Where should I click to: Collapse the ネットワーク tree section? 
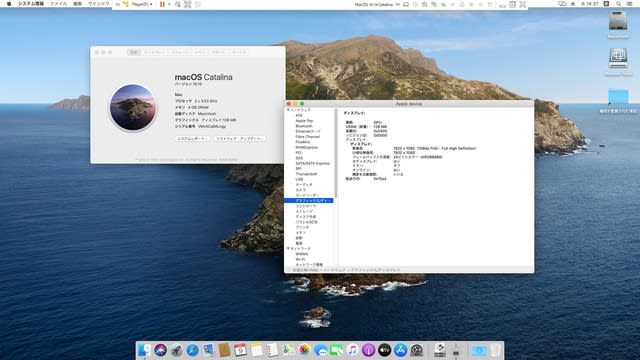click(x=288, y=248)
